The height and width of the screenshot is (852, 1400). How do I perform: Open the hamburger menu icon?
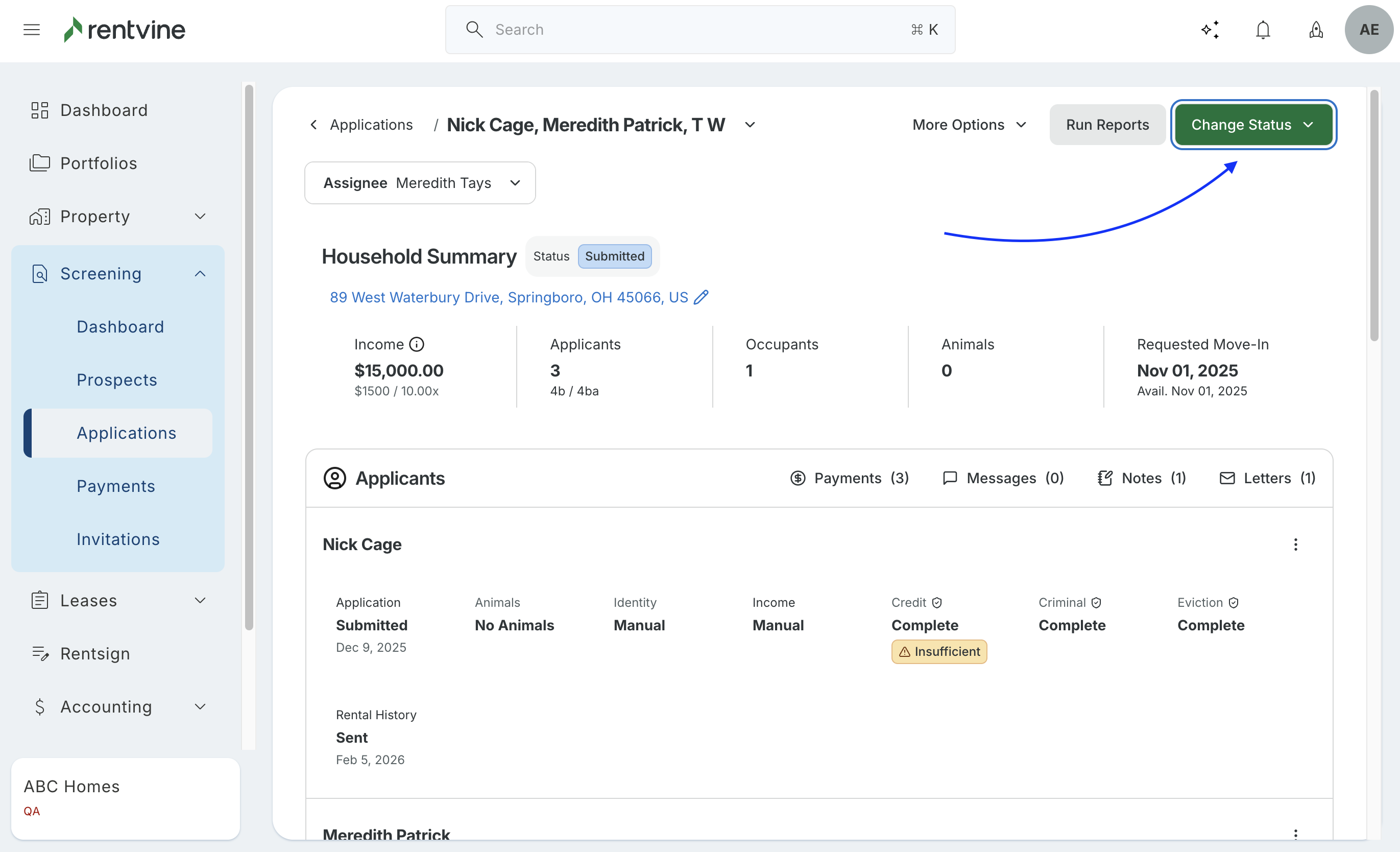coord(32,30)
